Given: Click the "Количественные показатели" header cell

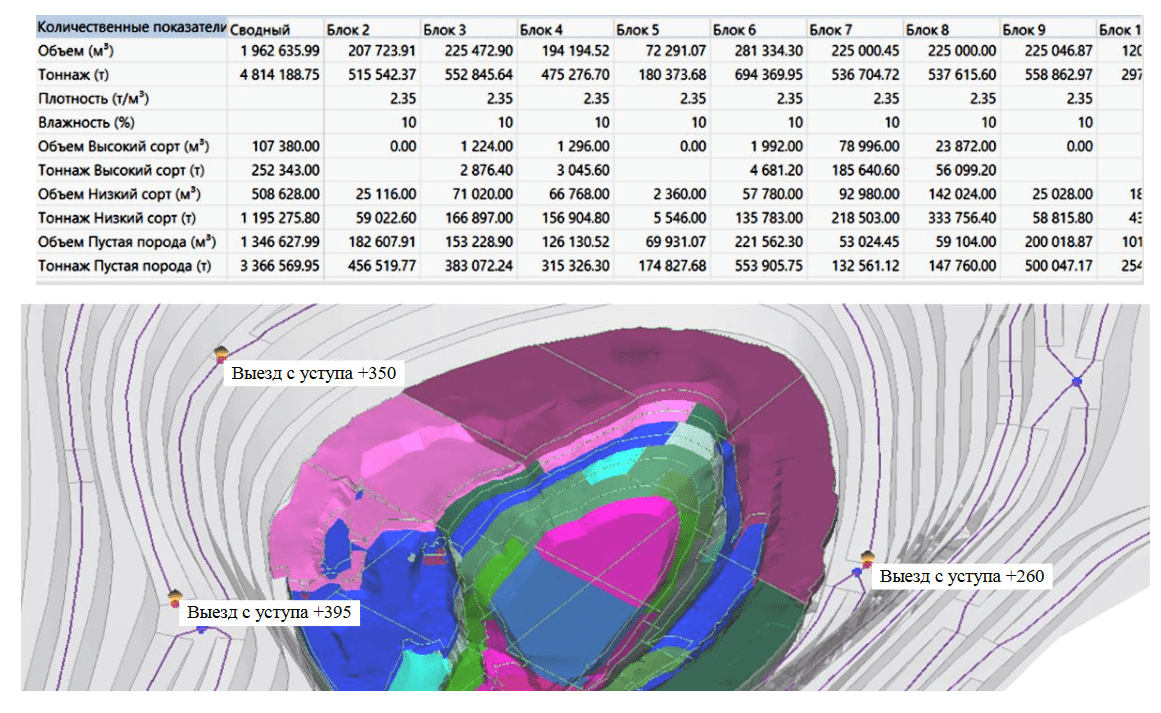Looking at the screenshot, I should pyautogui.click(x=130, y=27).
